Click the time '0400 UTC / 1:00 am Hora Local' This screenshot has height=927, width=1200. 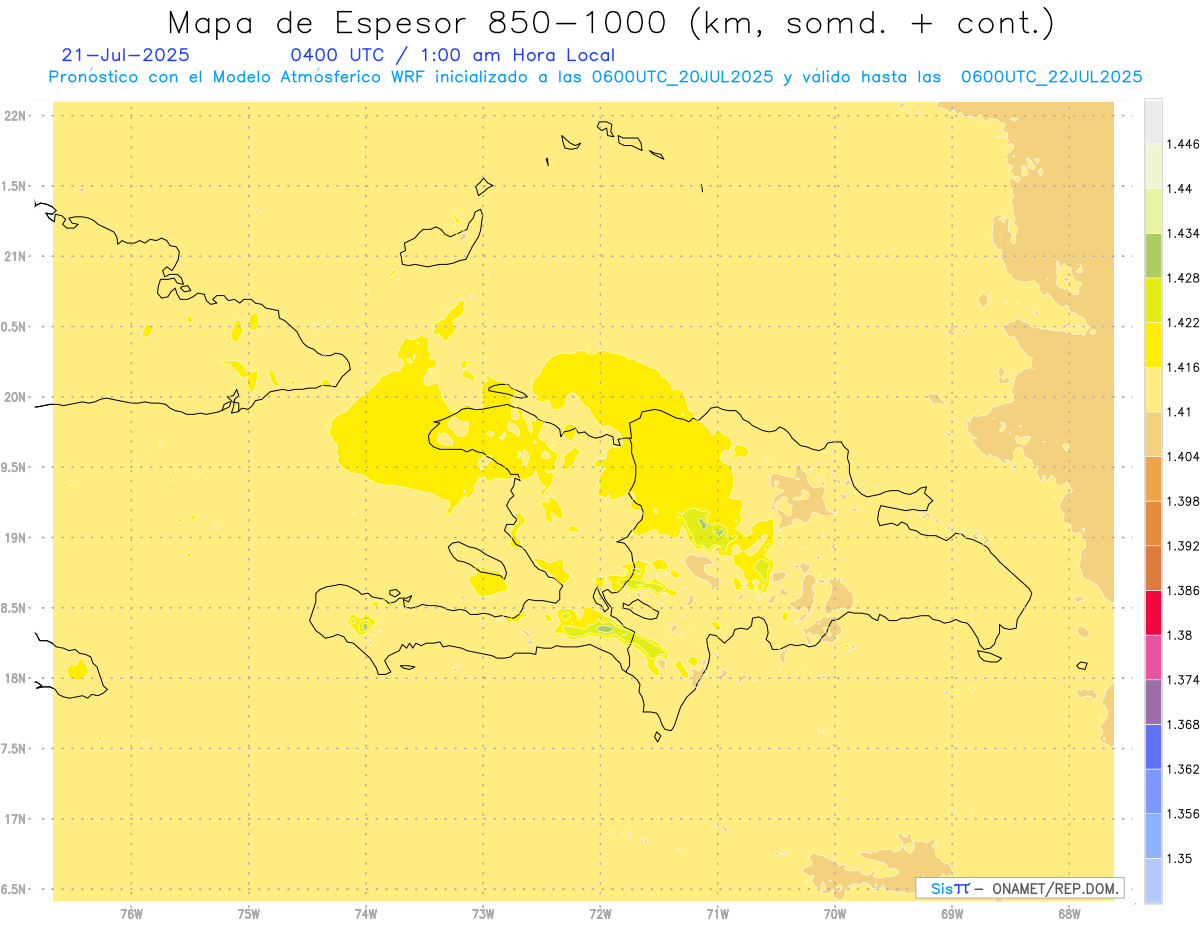453,55
